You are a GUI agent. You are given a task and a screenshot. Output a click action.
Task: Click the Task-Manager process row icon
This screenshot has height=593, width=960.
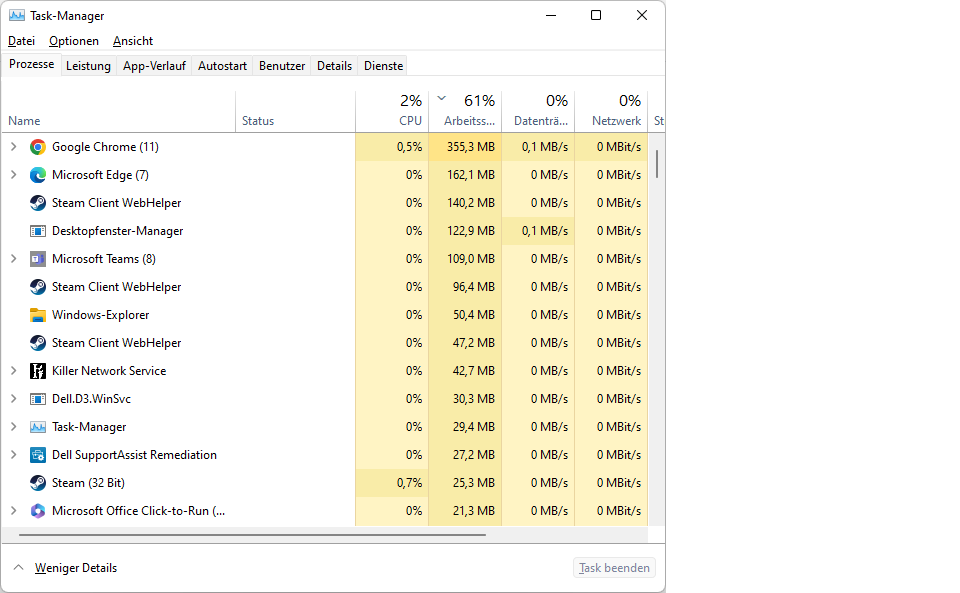pyautogui.click(x=38, y=427)
